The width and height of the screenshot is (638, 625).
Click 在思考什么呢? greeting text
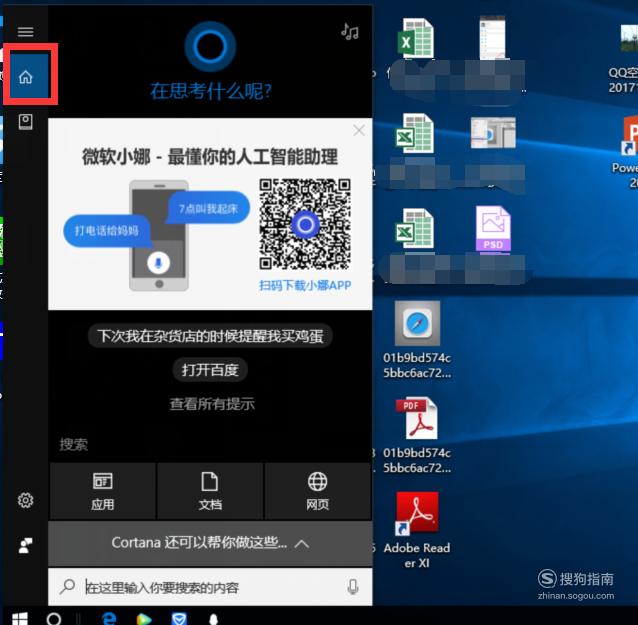211,91
